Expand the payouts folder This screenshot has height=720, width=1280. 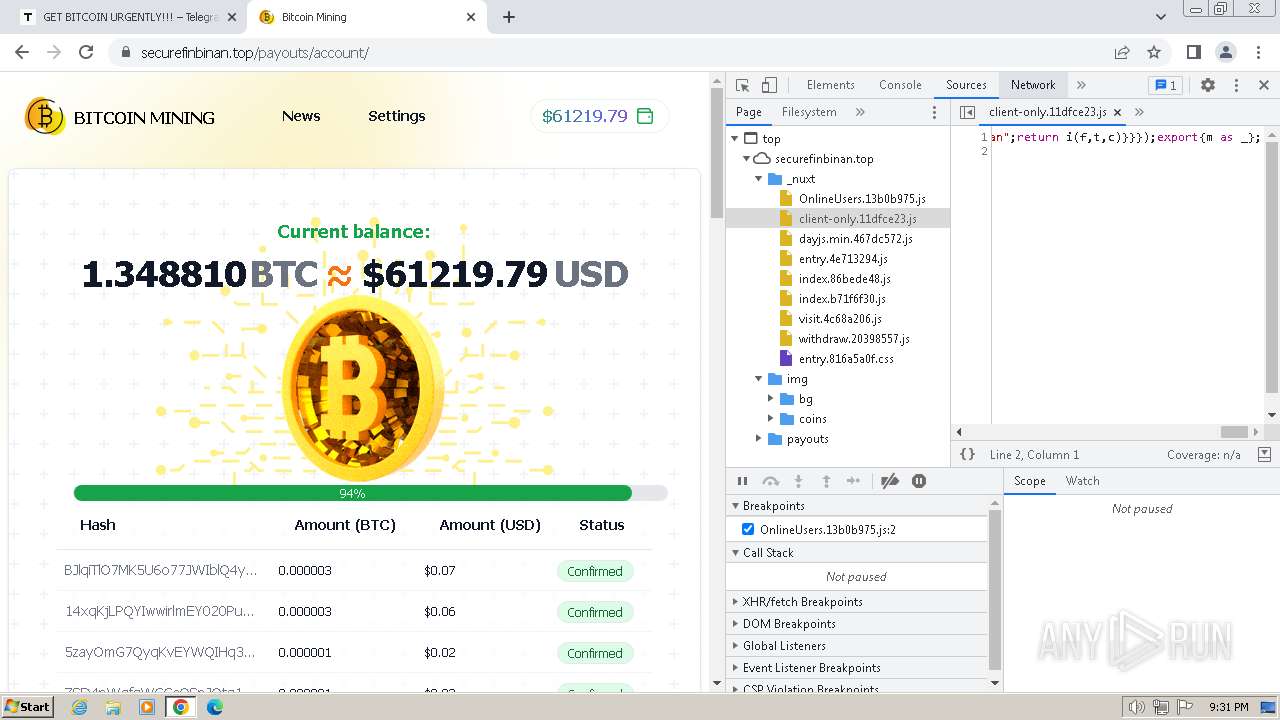tap(759, 439)
